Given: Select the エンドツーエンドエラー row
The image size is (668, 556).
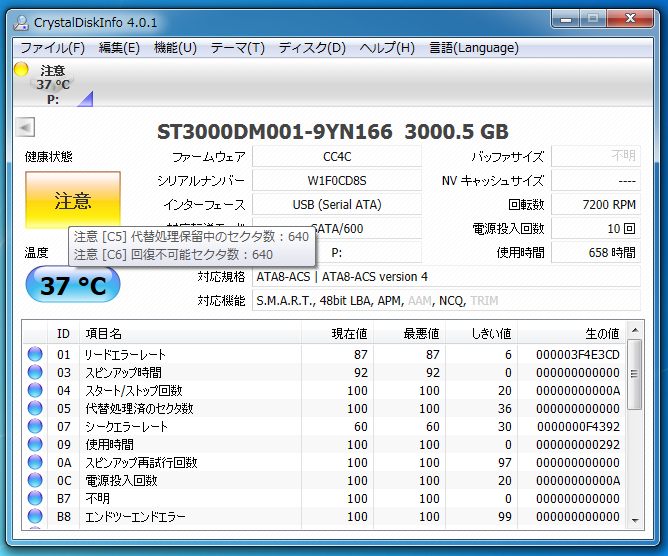Looking at the screenshot, I should pos(324,516).
